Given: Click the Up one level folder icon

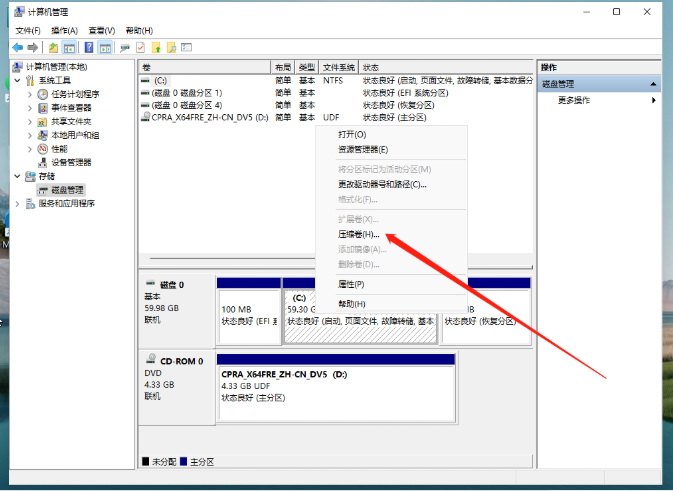Looking at the screenshot, I should point(53,47).
